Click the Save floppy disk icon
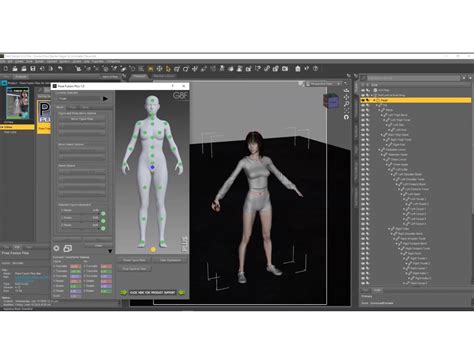This screenshot has width=474, height=364. 33,69
